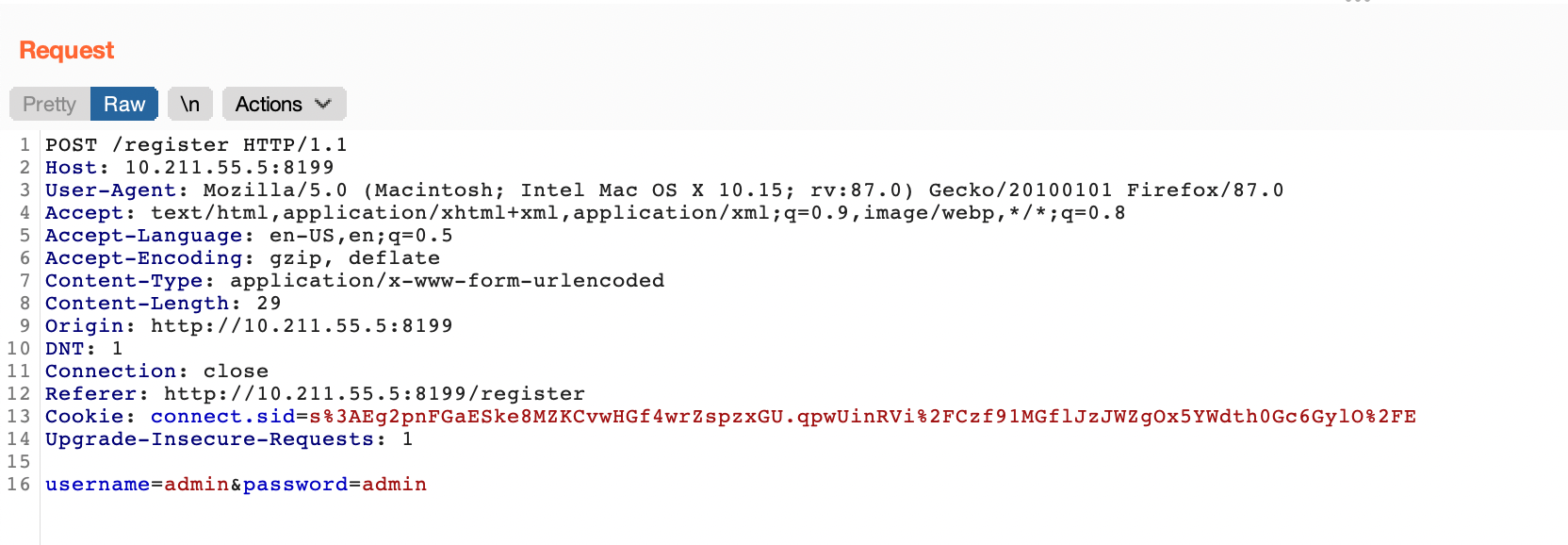Toggle the \n non-printable characters button
Image resolution: width=1568 pixels, height=545 pixels.
coord(190,104)
